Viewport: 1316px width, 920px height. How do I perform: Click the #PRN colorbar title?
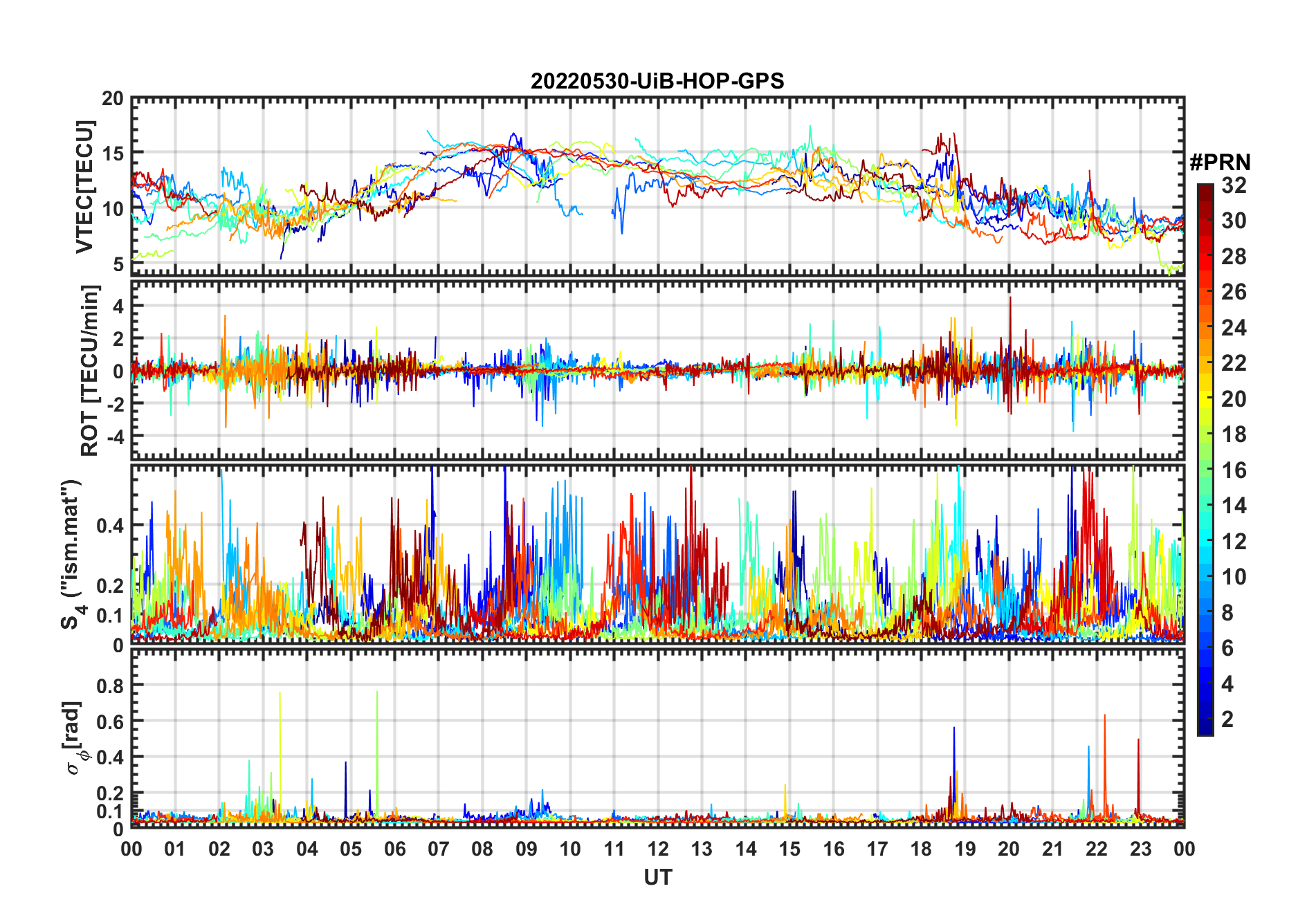tap(1220, 163)
